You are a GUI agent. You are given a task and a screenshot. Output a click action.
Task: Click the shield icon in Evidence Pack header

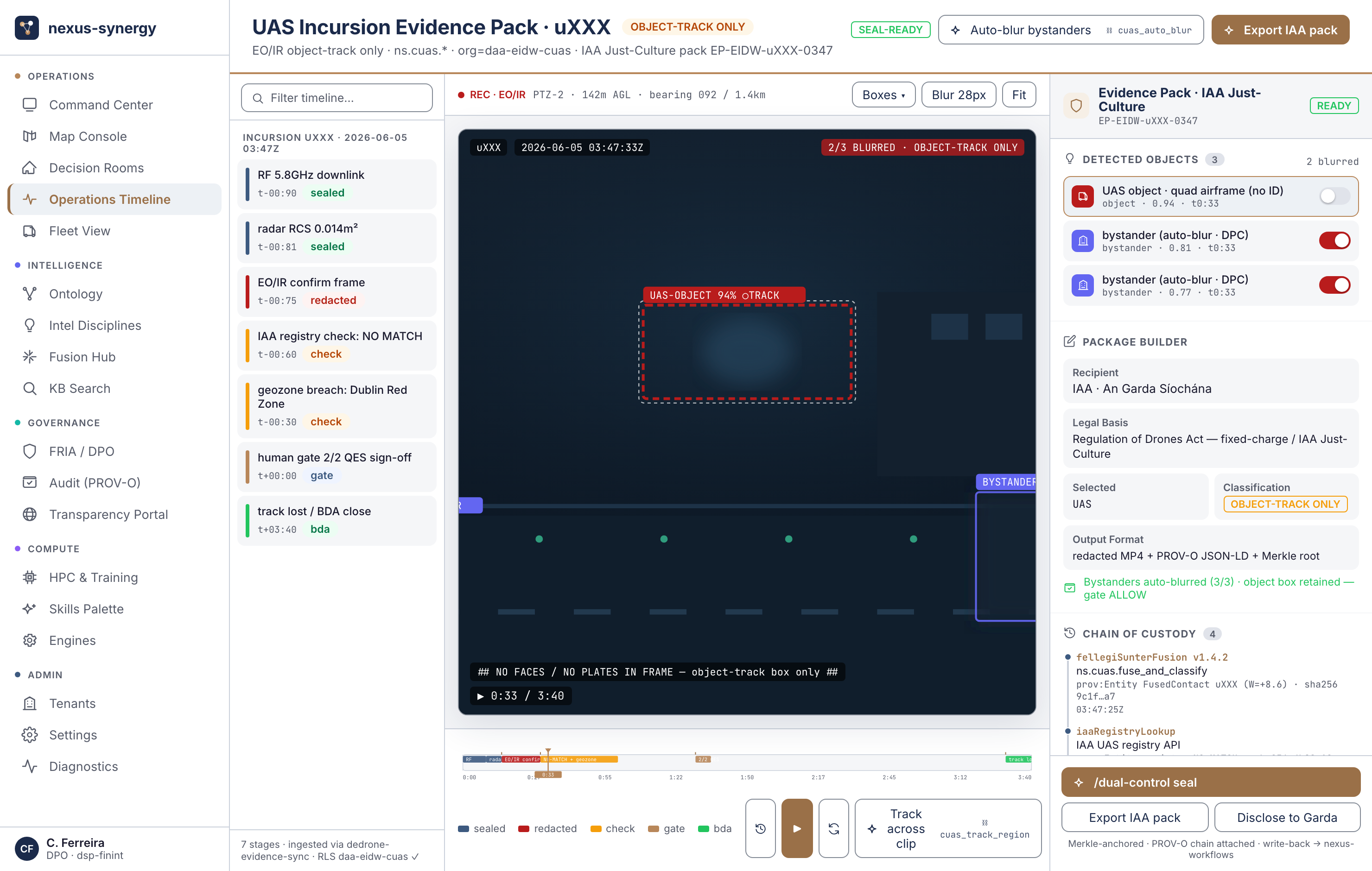click(x=1076, y=106)
